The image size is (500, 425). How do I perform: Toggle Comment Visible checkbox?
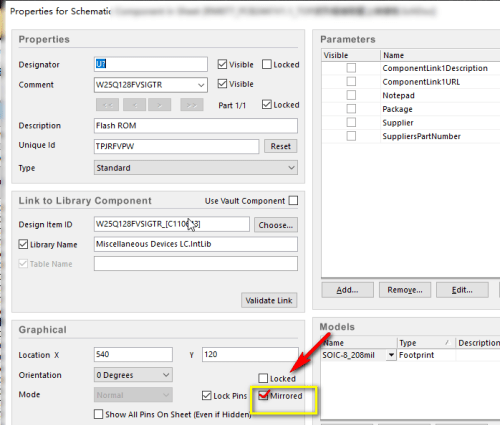(222, 84)
